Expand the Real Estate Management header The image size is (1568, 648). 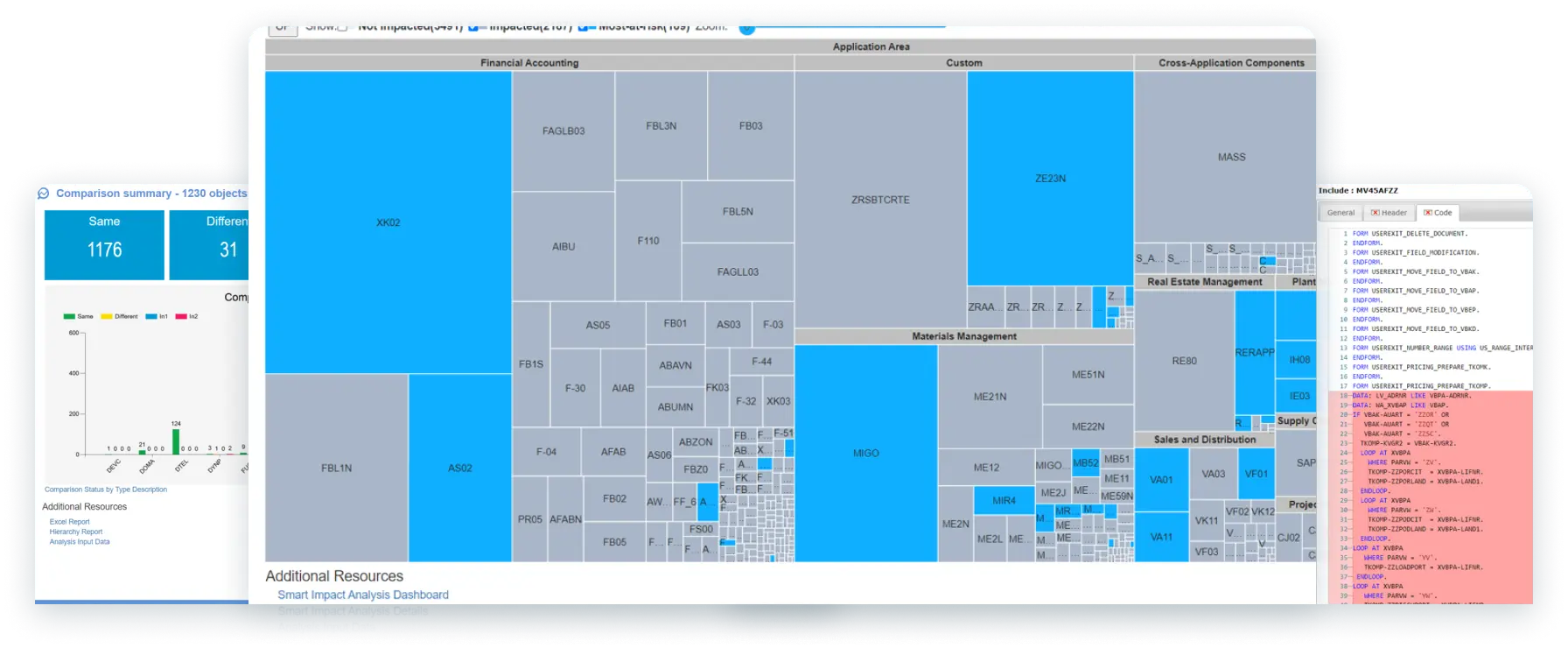pos(1204,282)
